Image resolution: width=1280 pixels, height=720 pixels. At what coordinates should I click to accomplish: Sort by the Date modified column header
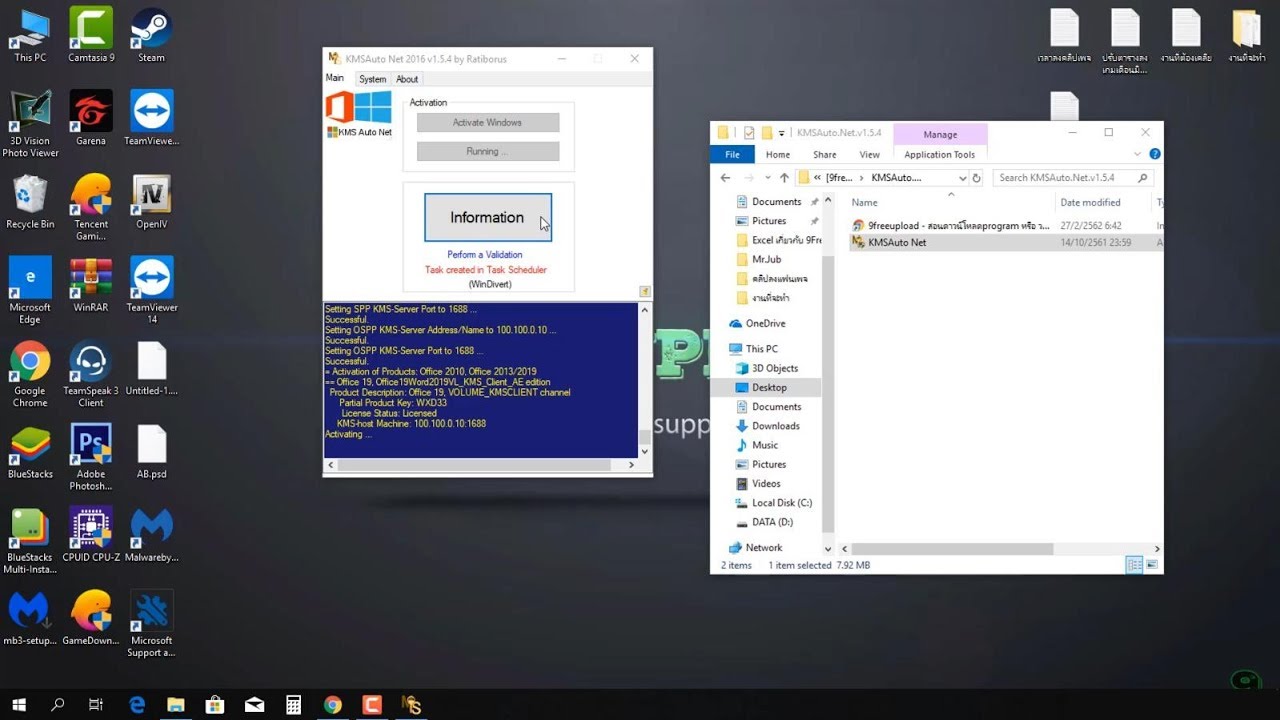1090,202
